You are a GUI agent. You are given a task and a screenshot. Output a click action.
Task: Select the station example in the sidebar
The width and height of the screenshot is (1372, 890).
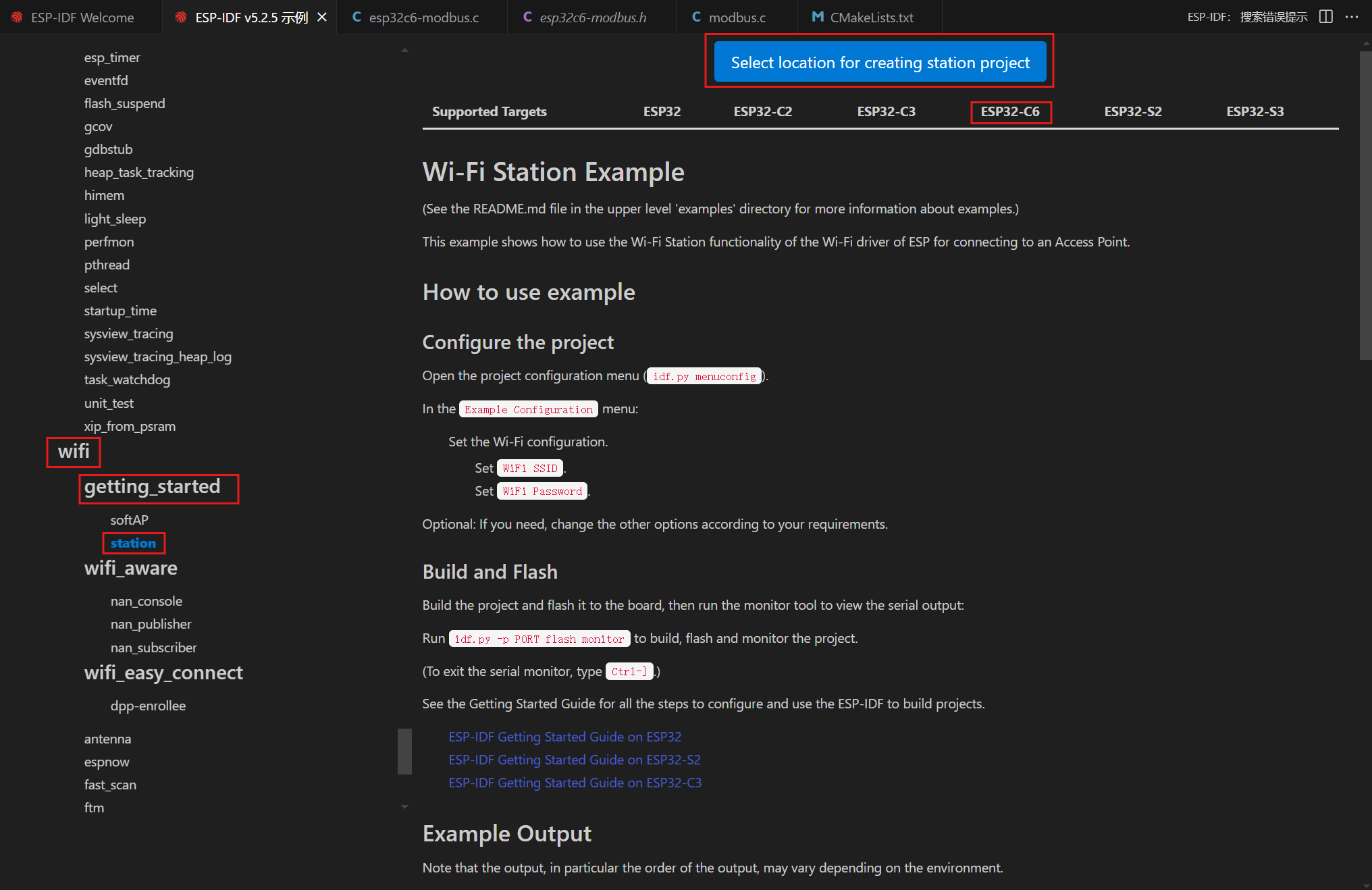tap(133, 542)
